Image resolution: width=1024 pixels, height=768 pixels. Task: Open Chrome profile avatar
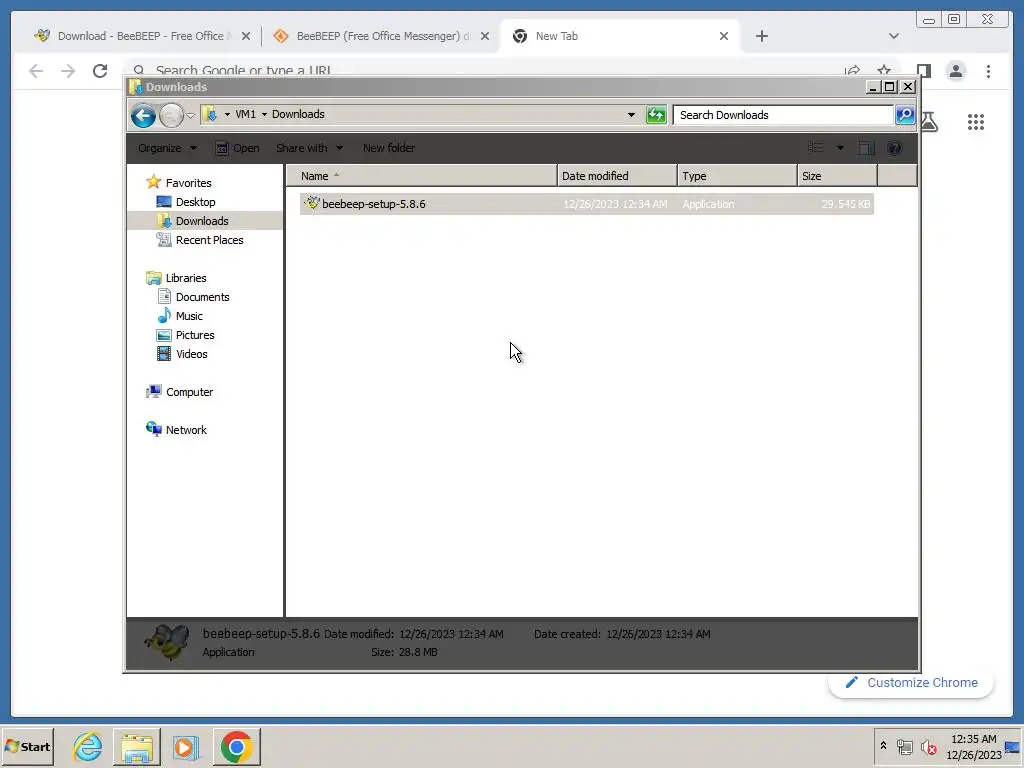coord(955,71)
